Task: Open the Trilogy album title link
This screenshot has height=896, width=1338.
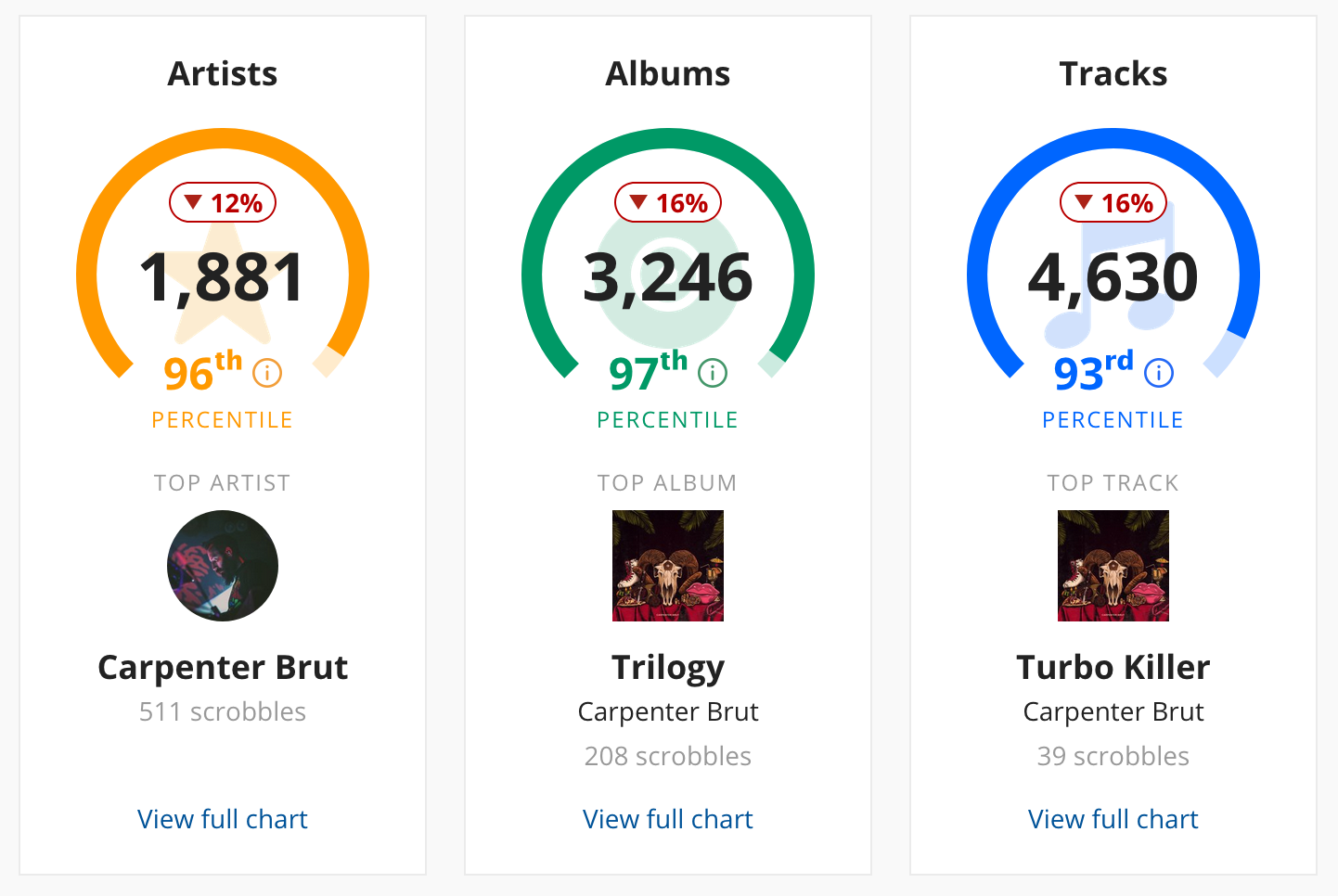Action: coord(668,669)
